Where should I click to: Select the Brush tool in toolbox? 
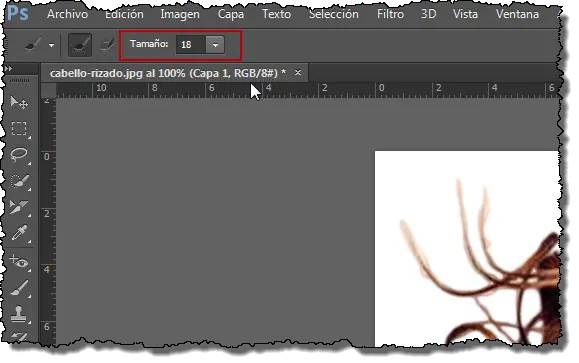tap(19, 288)
